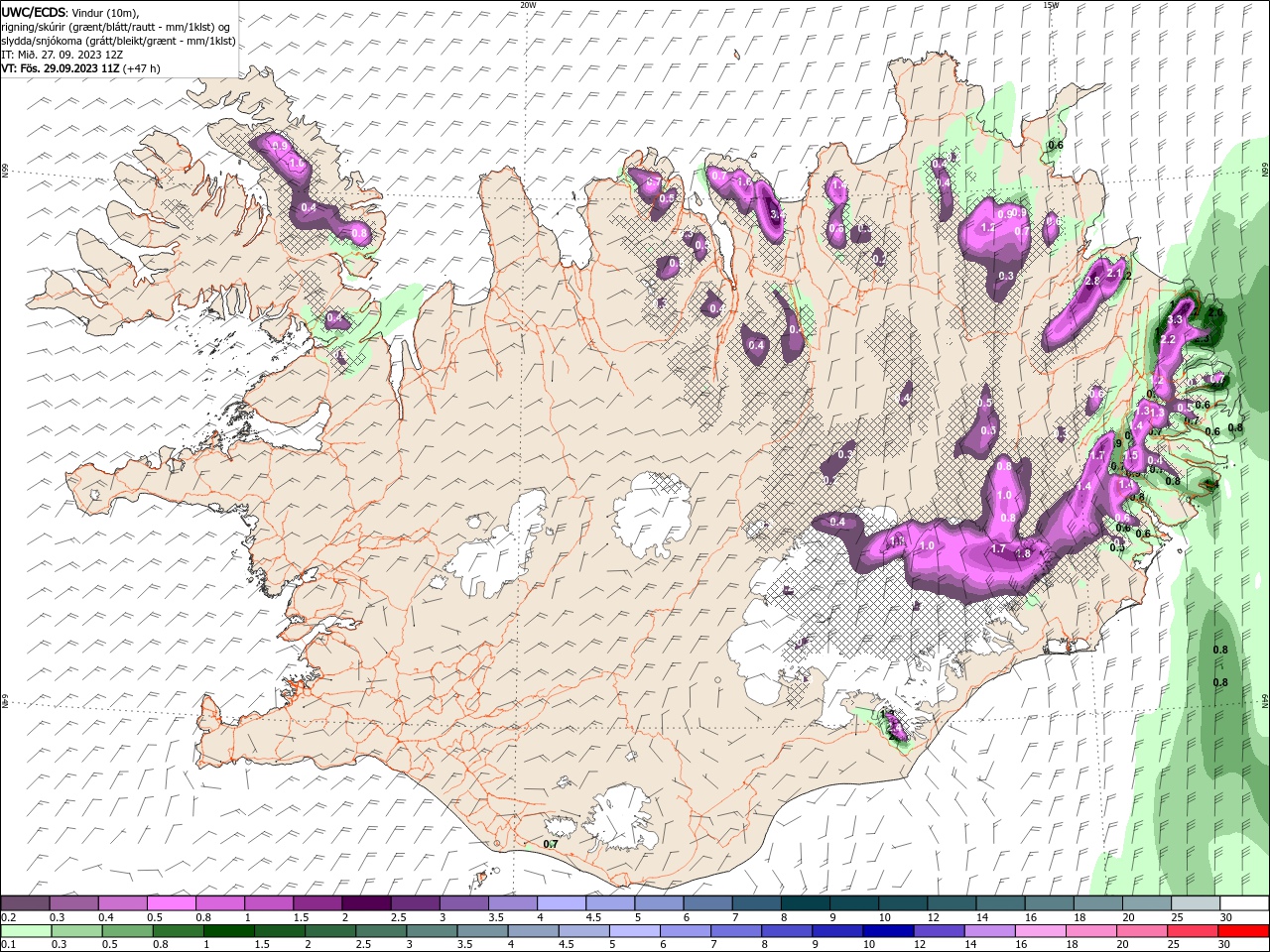Click the '3.5' label under bottom rain scale
This screenshot has width=1270, height=952.
tap(463, 945)
